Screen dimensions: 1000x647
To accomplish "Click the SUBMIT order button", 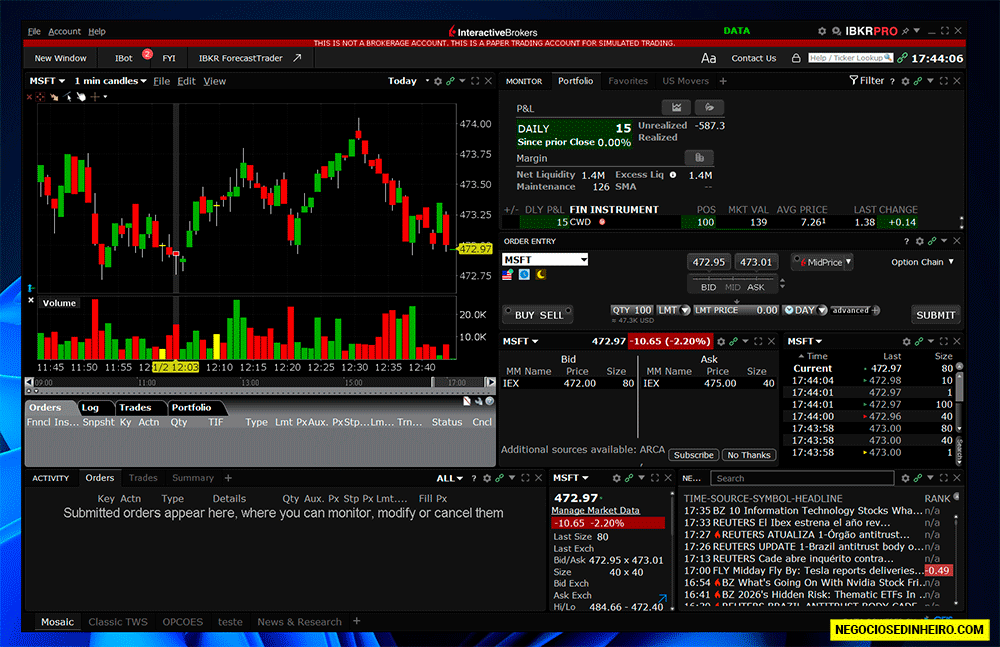I will pos(936,315).
